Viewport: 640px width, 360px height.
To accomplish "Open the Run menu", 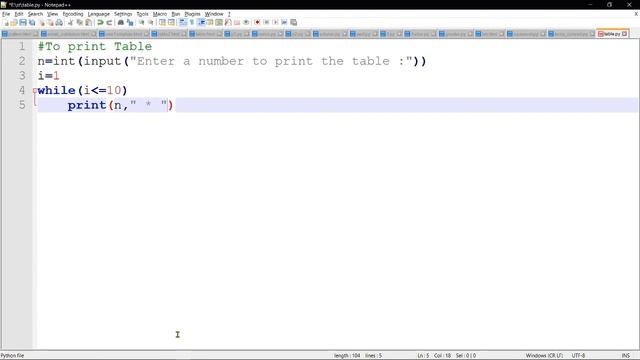I will [x=176, y=14].
